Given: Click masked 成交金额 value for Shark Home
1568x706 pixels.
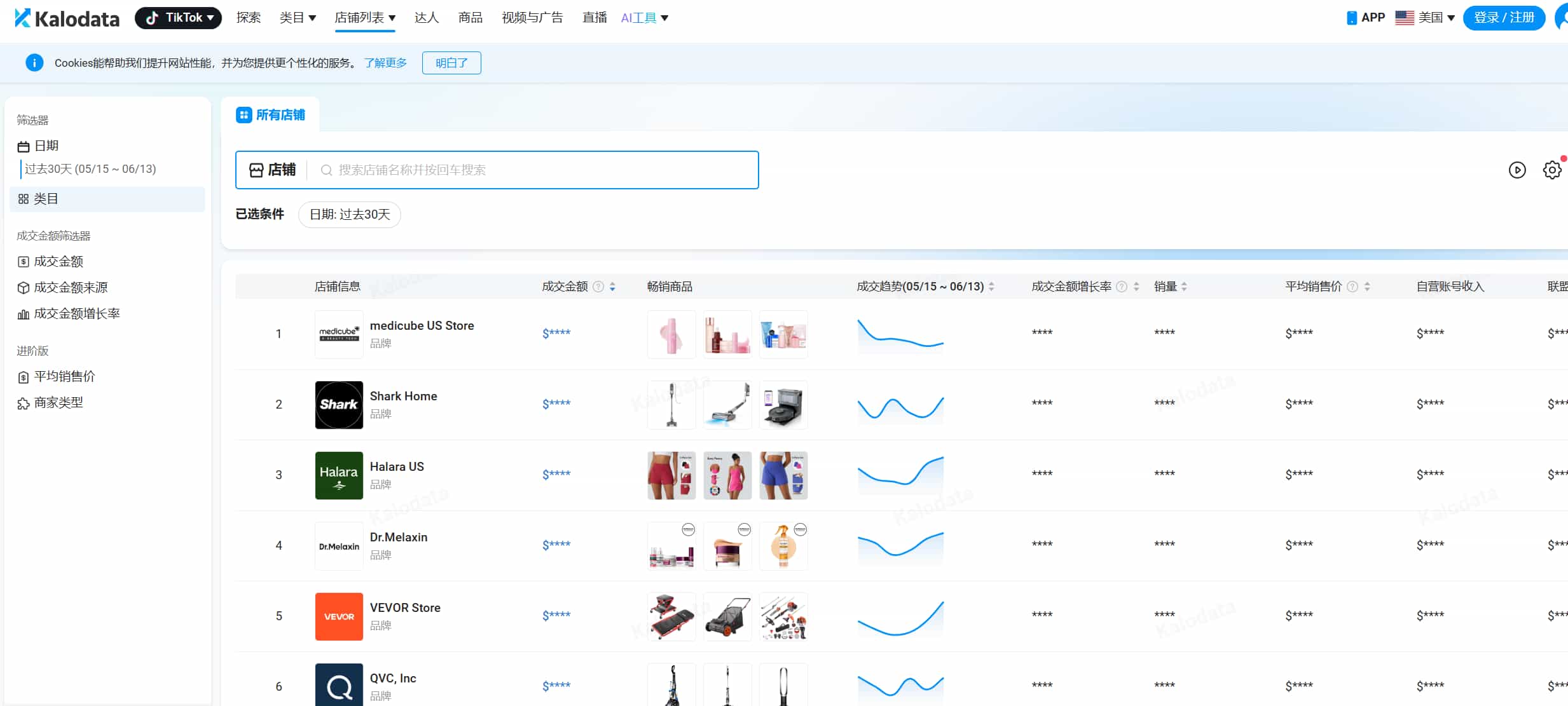Looking at the screenshot, I should pos(556,404).
